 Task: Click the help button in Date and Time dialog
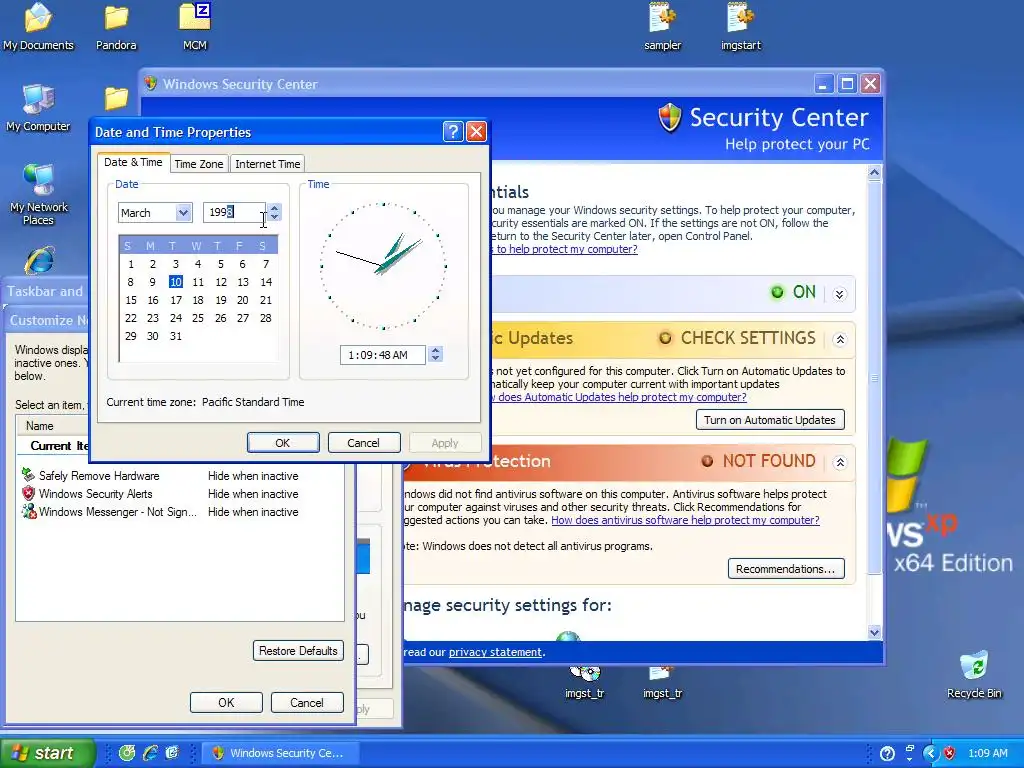(x=453, y=132)
